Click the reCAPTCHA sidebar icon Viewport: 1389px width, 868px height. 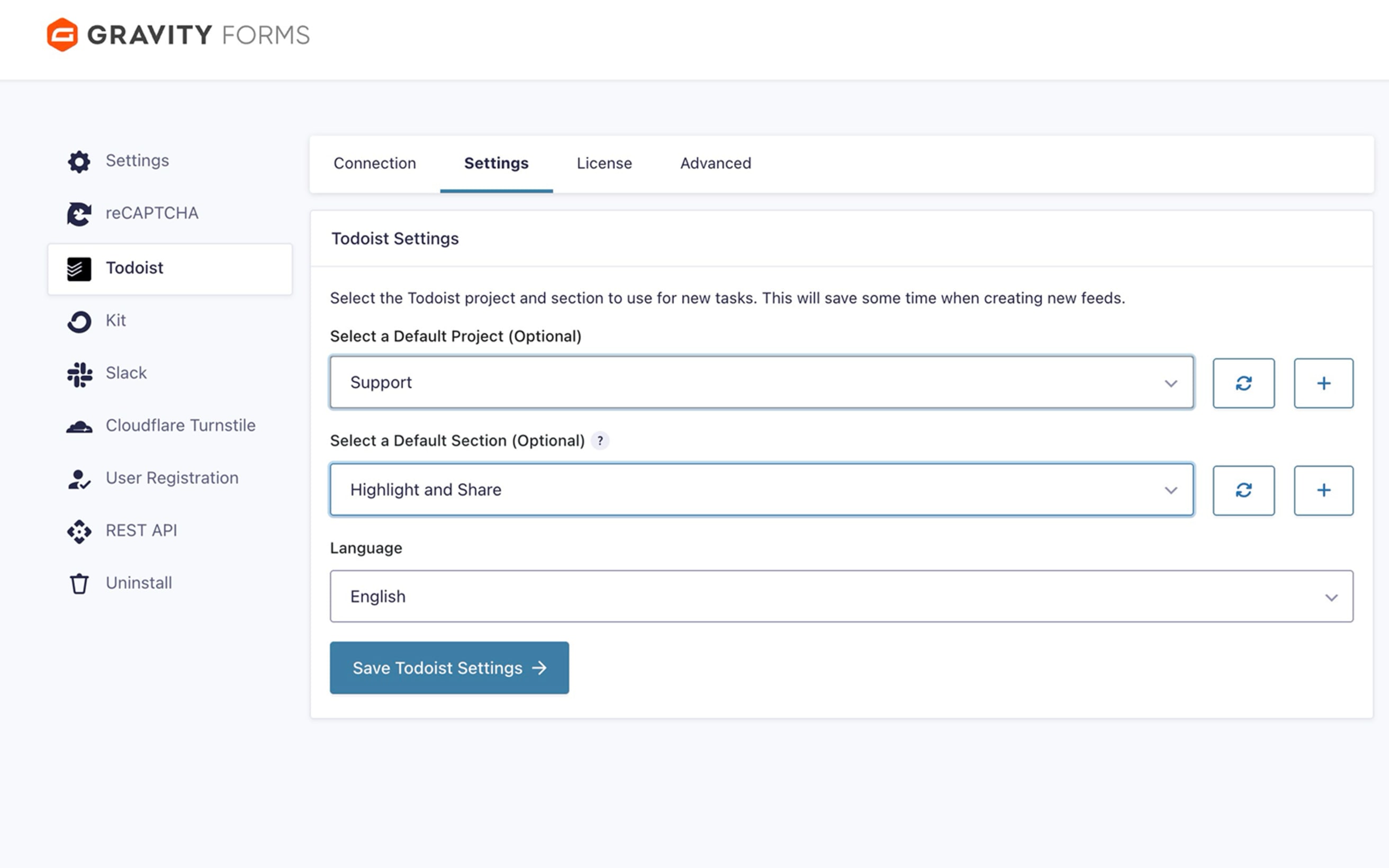tap(79, 213)
